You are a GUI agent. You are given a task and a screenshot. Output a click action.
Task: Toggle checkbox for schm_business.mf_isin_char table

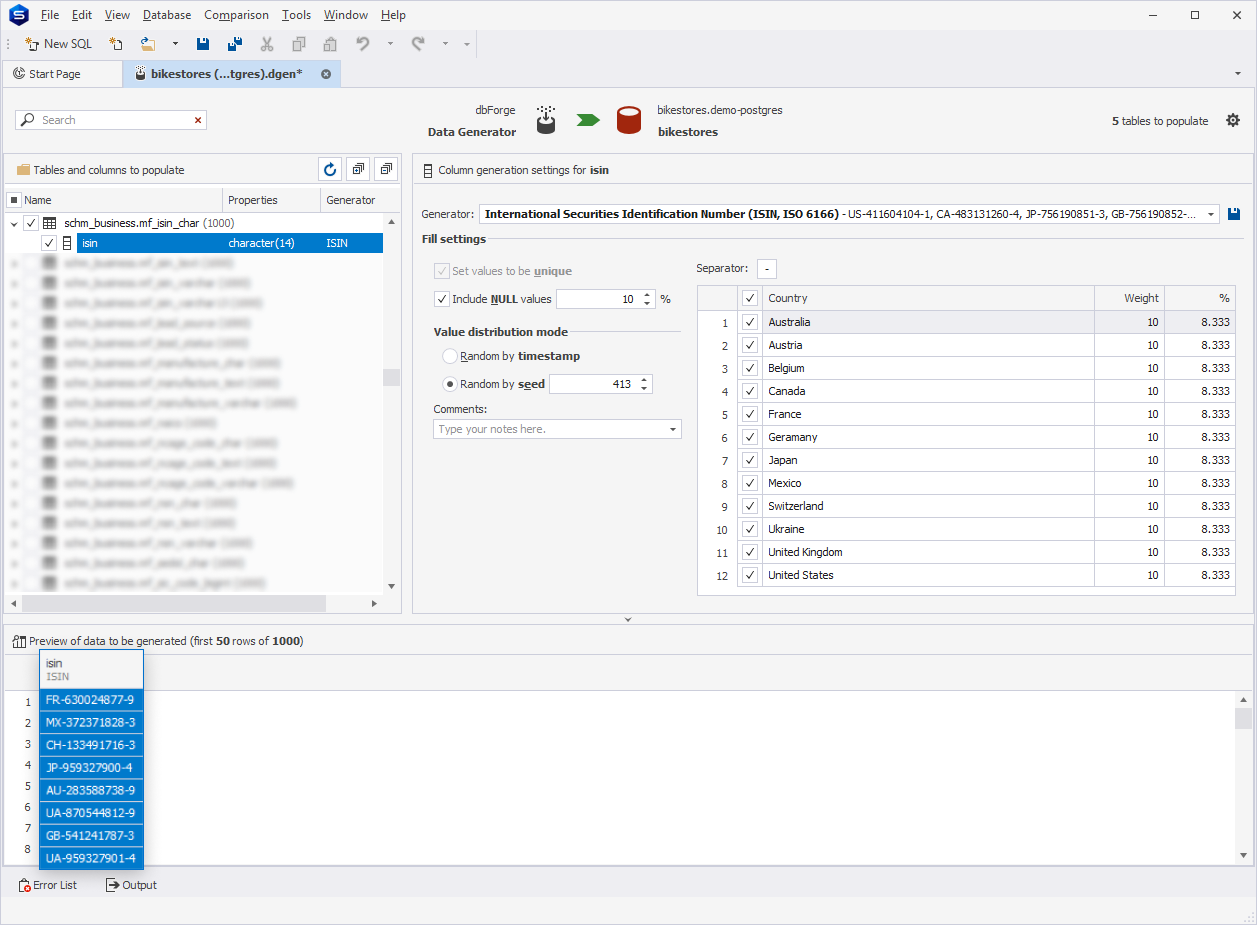pyautogui.click(x=31, y=223)
